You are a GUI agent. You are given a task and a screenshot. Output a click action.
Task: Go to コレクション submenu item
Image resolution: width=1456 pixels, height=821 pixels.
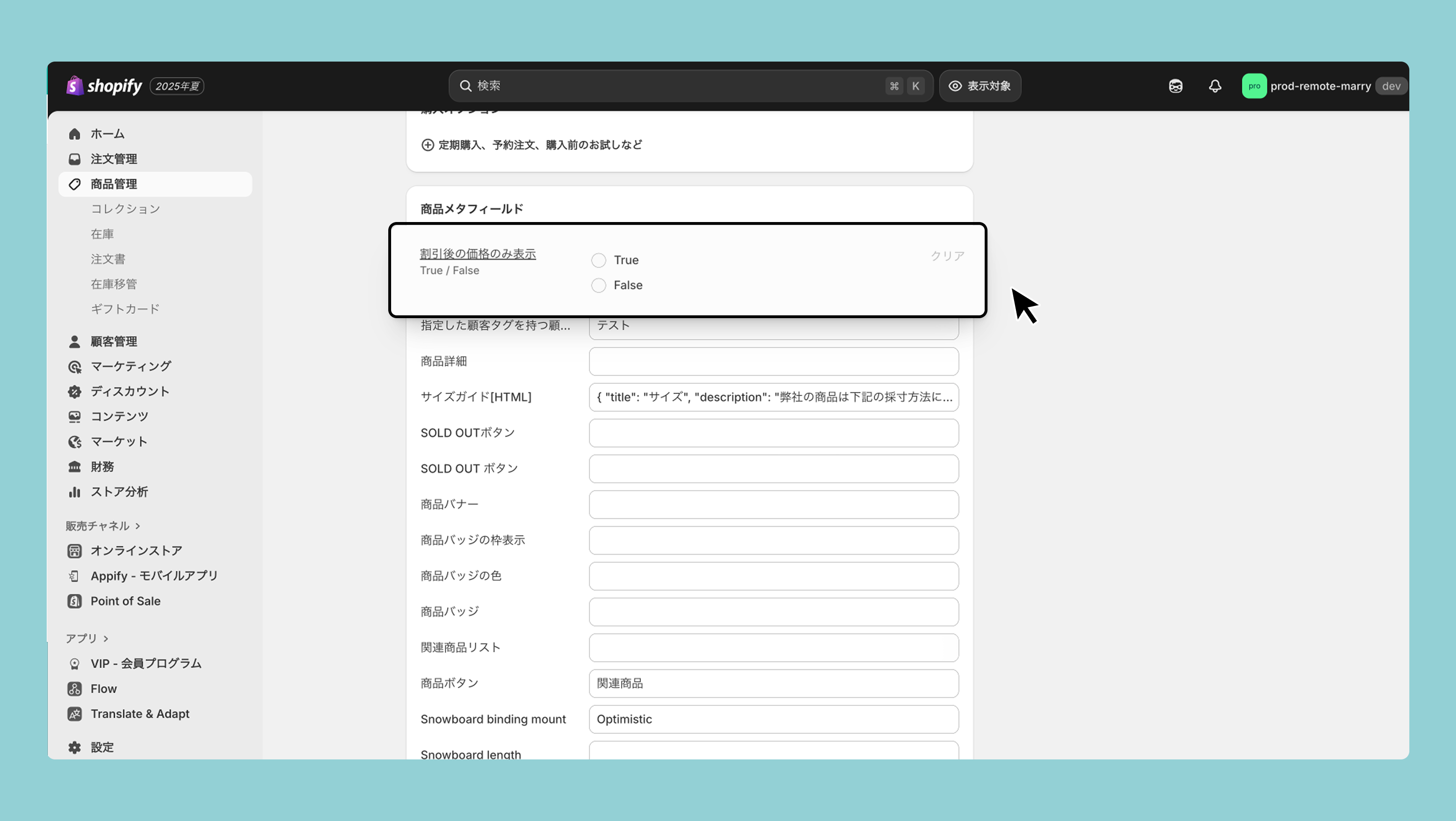click(x=126, y=209)
